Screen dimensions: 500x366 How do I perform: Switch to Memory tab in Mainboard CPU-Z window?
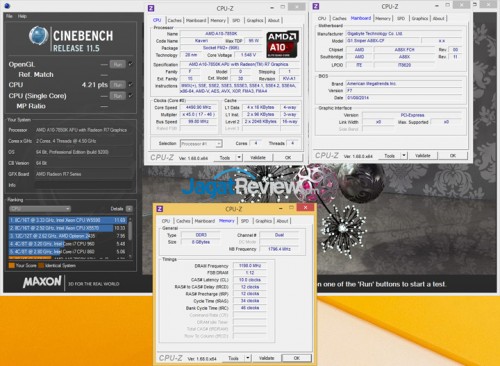(383, 18)
